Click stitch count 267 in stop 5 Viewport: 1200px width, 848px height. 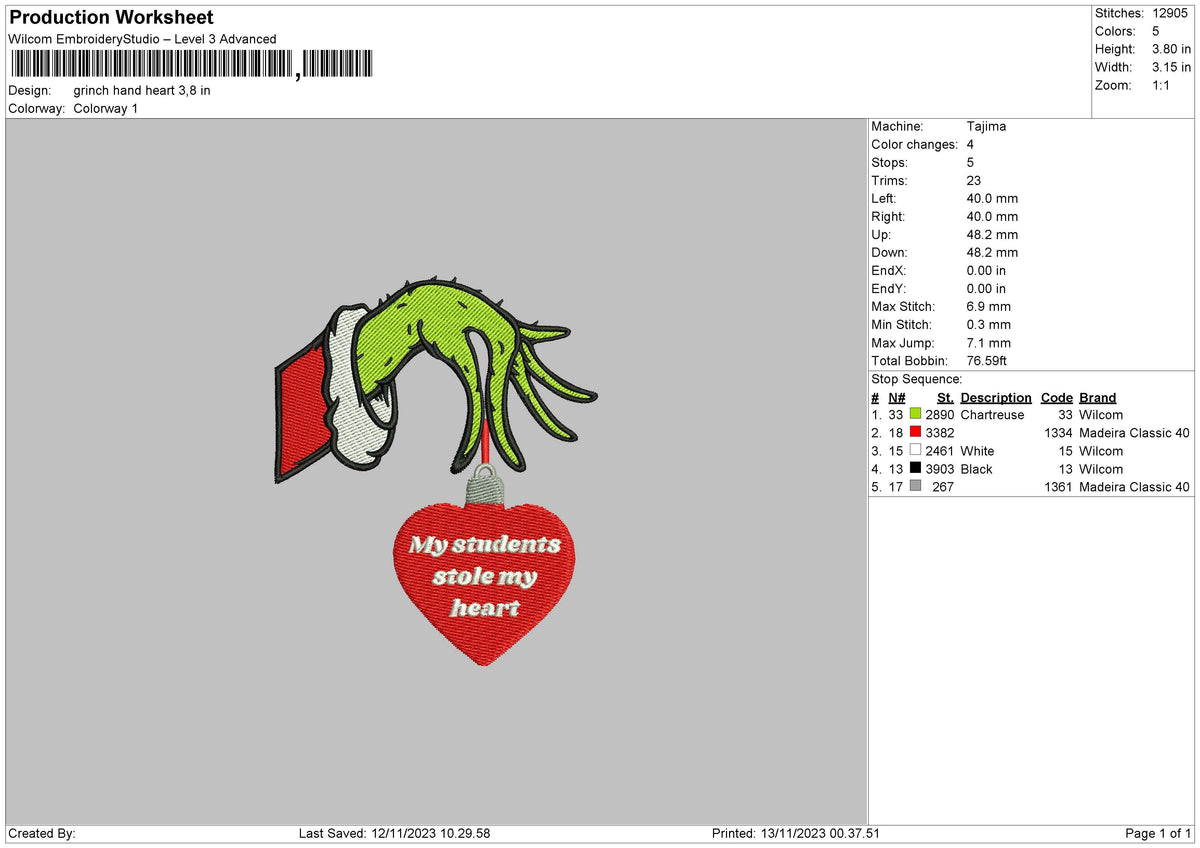pos(944,487)
